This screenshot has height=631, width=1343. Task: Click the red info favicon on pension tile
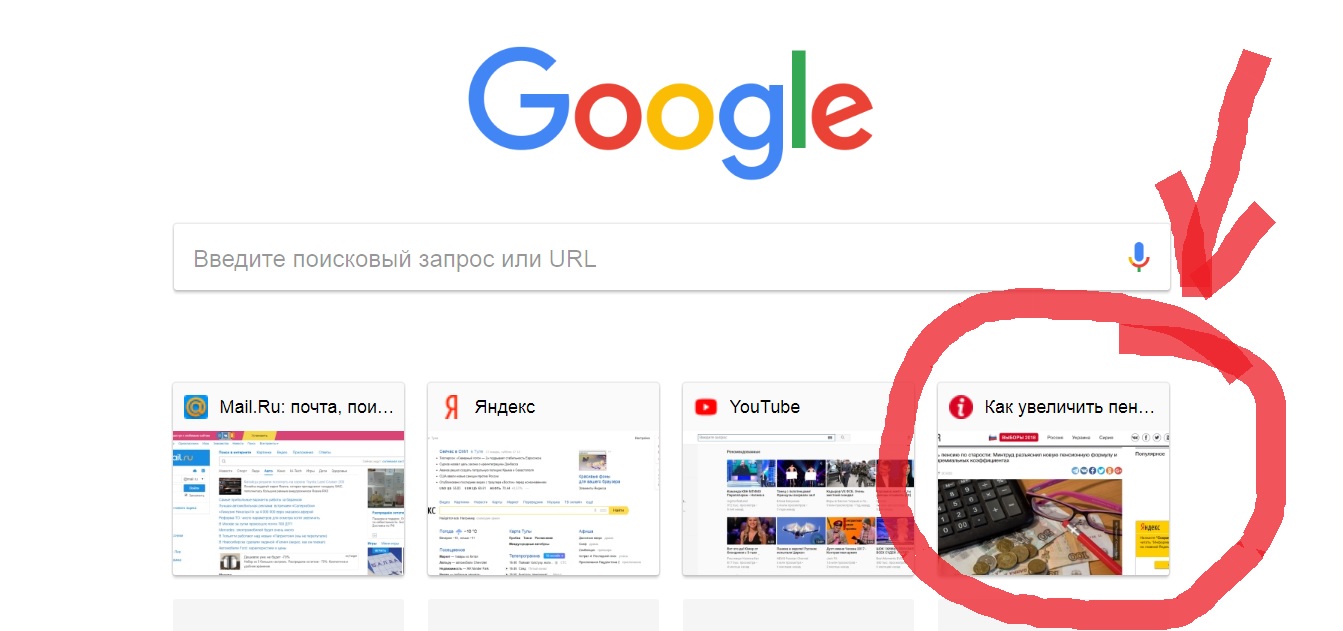point(961,407)
